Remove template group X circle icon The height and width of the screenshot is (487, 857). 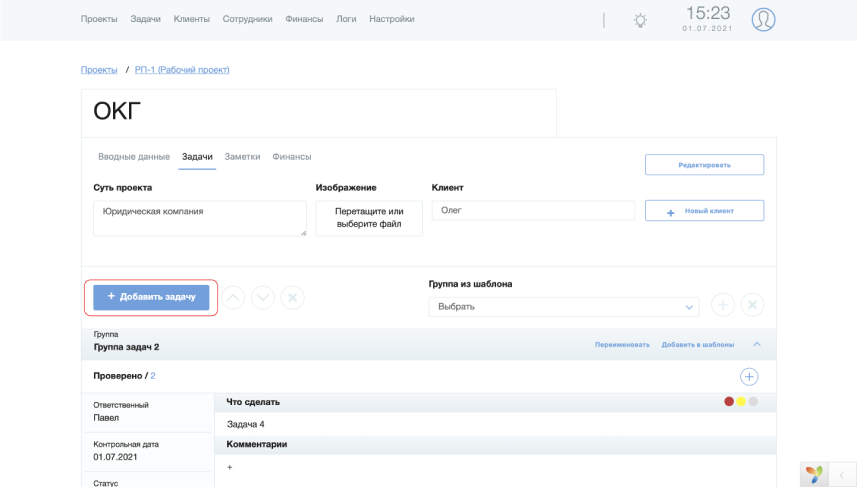pyautogui.click(x=752, y=305)
